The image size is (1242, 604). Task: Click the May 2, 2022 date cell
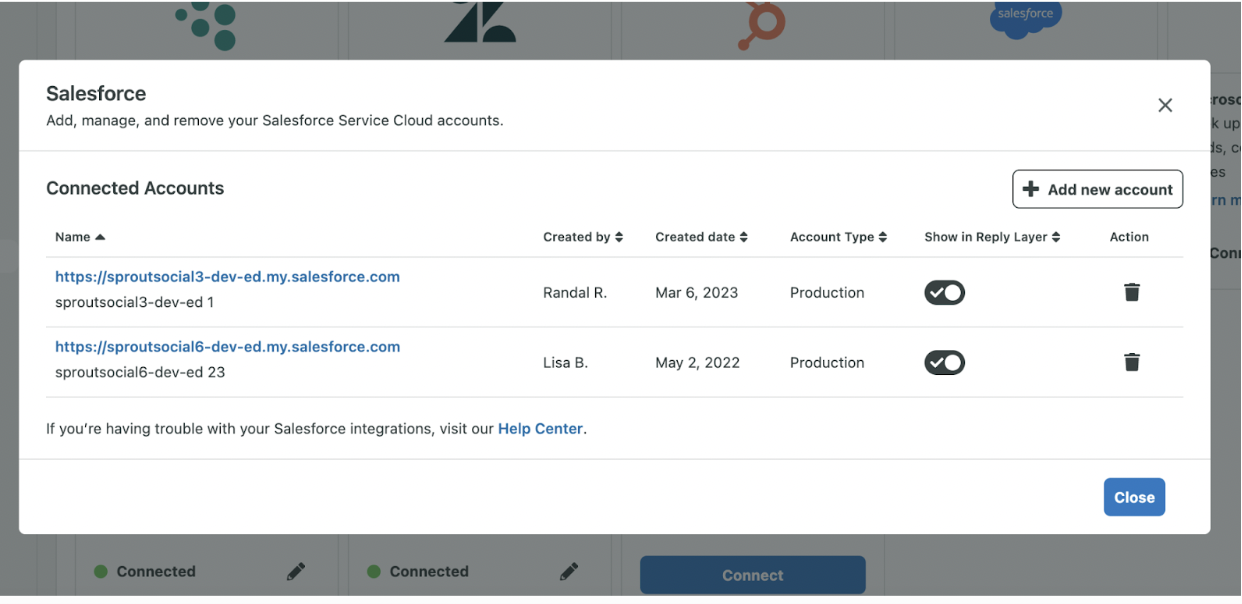[697, 362]
